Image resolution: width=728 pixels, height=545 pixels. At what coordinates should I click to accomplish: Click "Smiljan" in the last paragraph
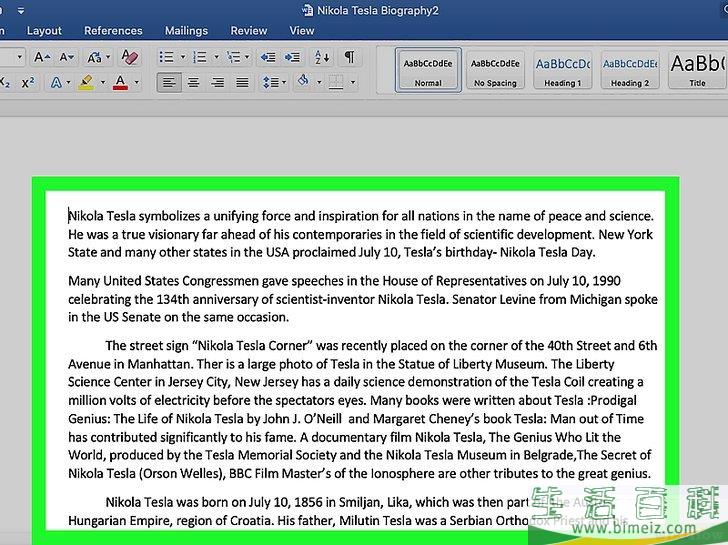(x=361, y=502)
